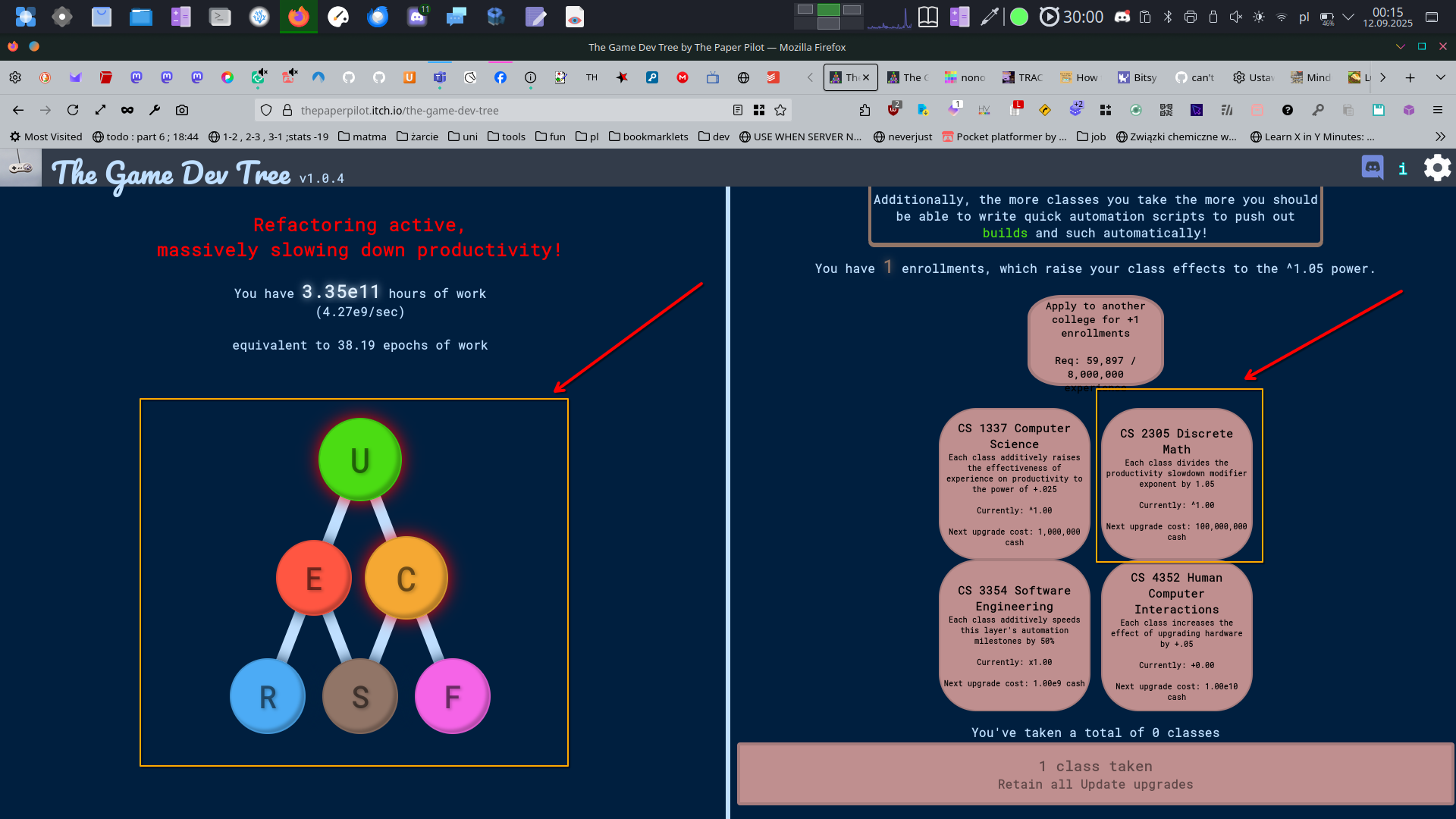The height and width of the screenshot is (819, 1456).
Task: Select the brown S tree node
Action: [360, 696]
